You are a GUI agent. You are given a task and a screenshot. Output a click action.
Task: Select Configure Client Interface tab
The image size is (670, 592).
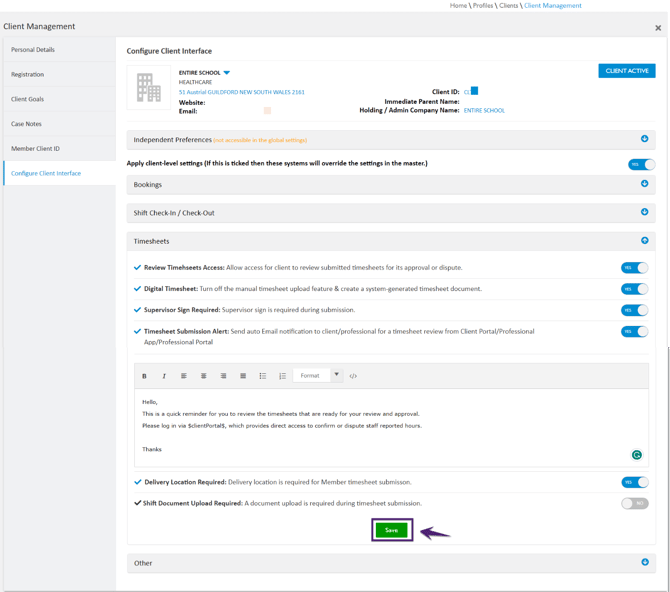[x=59, y=173]
